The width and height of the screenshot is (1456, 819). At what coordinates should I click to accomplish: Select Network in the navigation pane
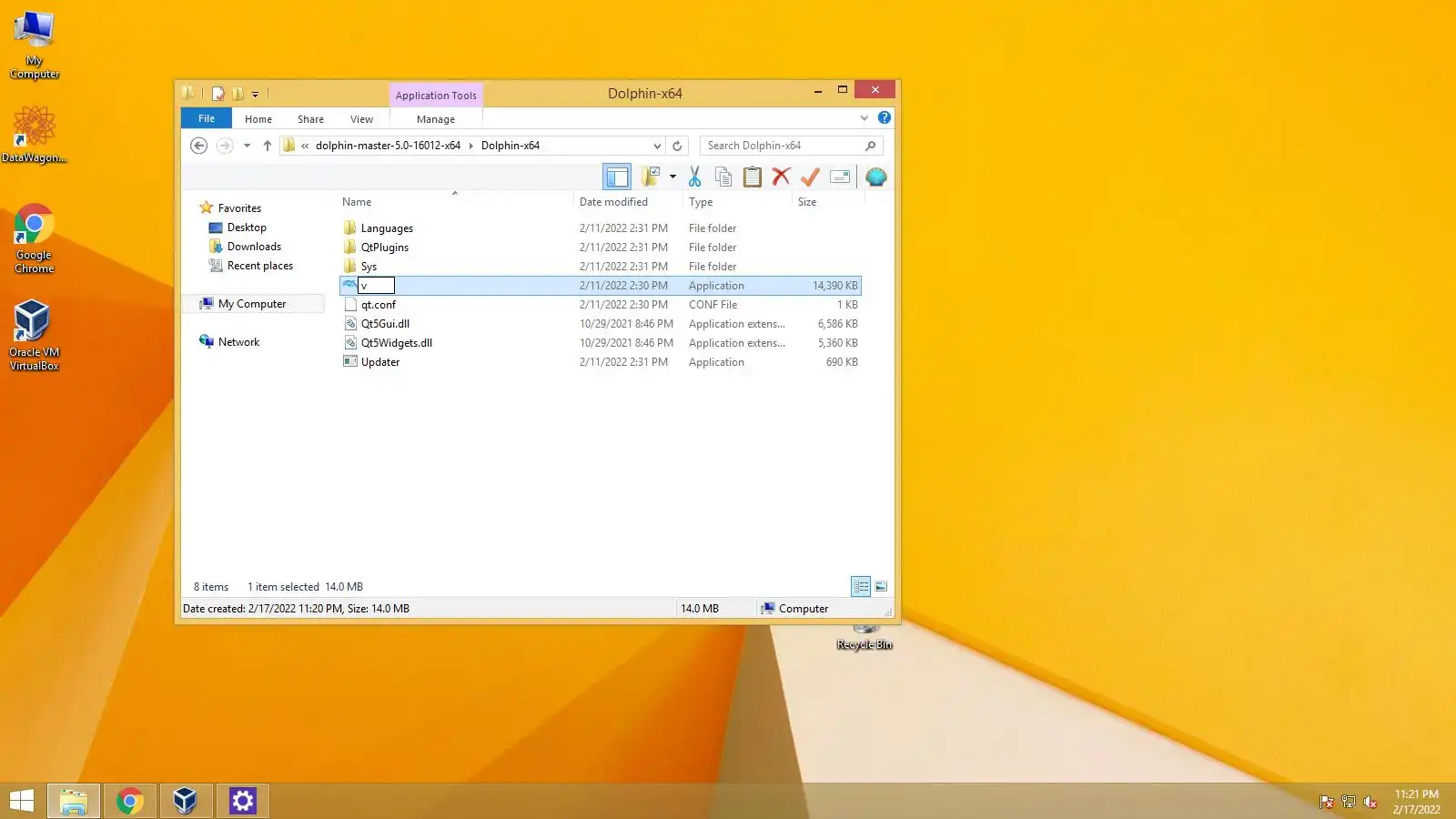coord(238,342)
